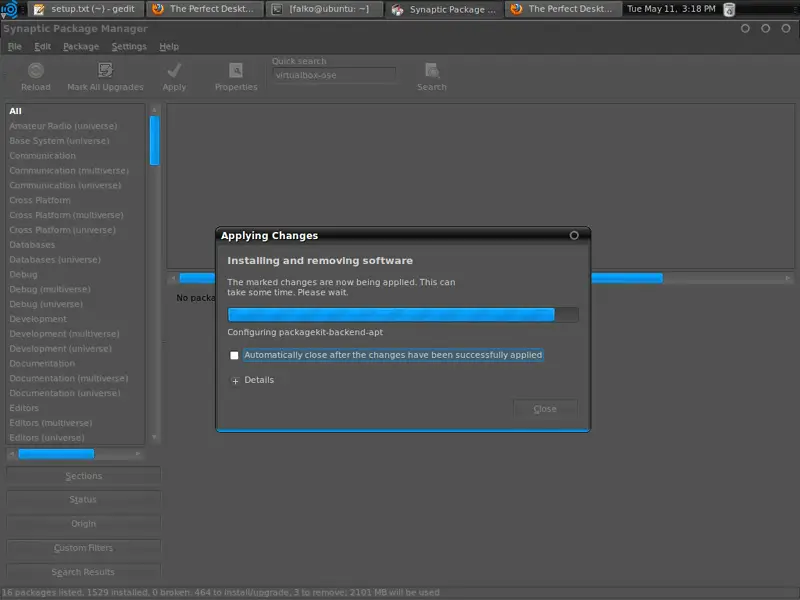The width and height of the screenshot is (800, 600).
Task: Click the packages listed status bar text
Action: (220, 592)
